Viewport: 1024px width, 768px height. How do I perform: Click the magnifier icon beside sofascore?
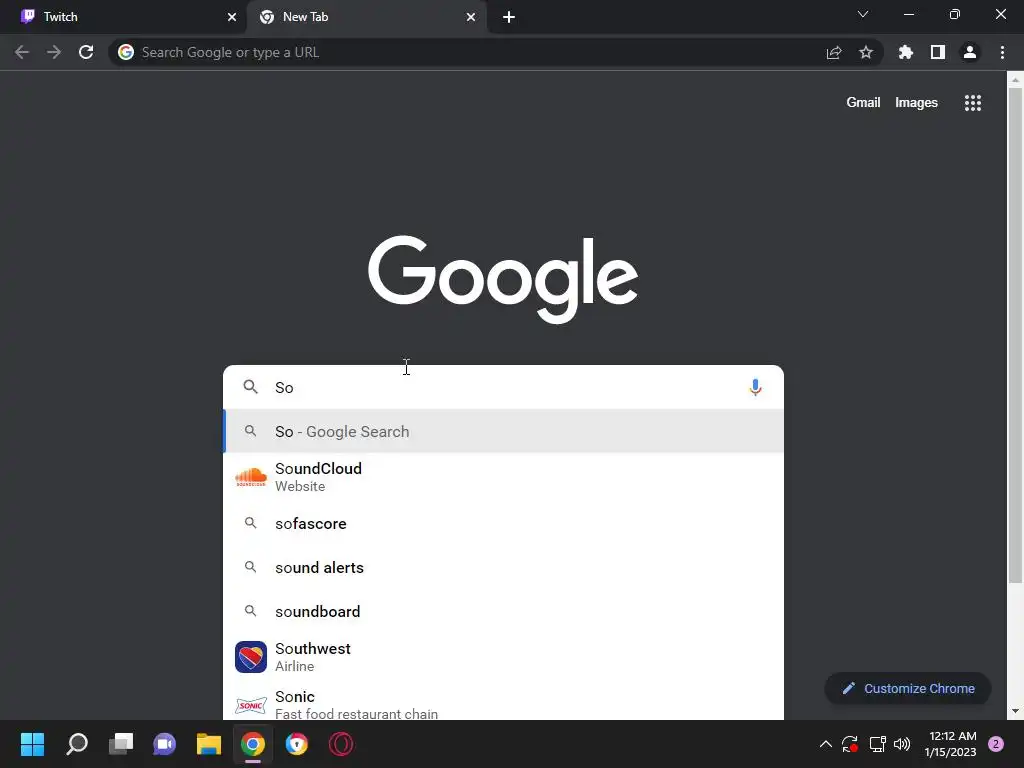coord(250,523)
